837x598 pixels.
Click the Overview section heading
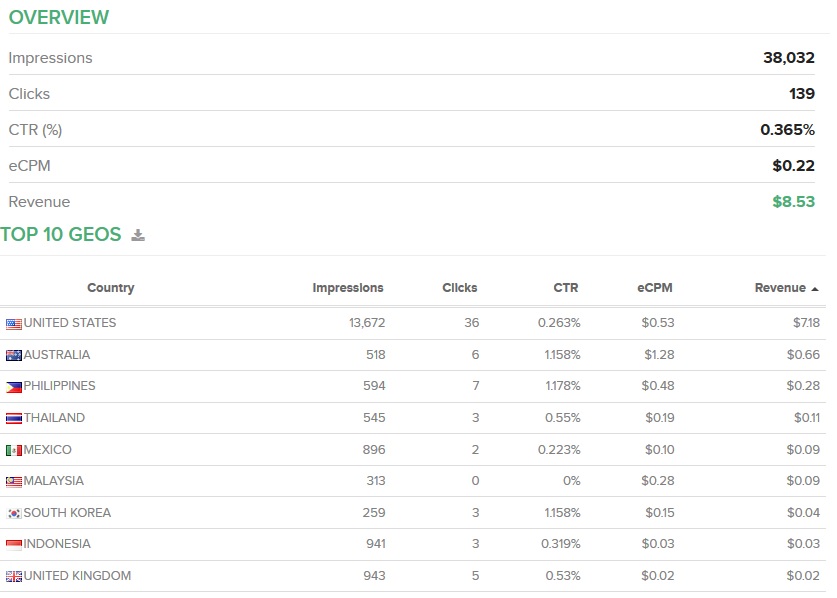pyautogui.click(x=59, y=18)
